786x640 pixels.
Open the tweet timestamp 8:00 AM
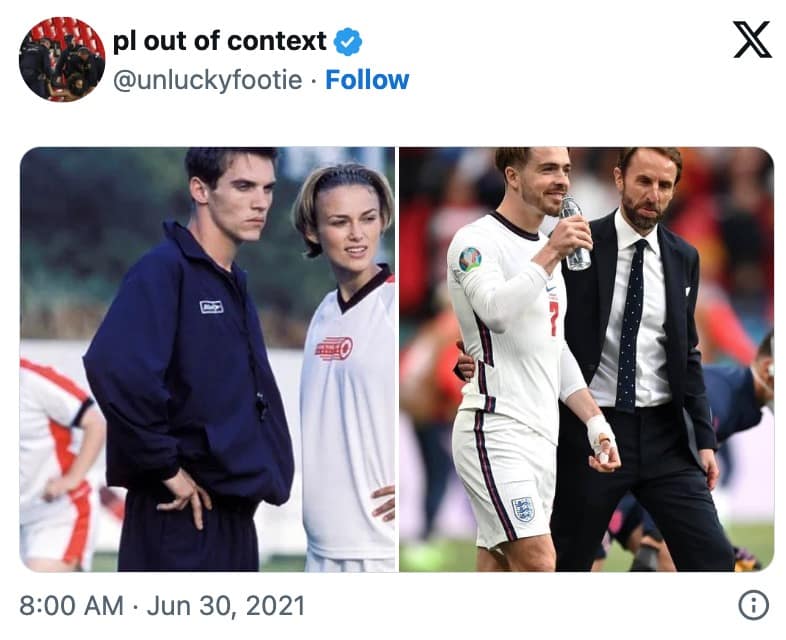click(70, 606)
